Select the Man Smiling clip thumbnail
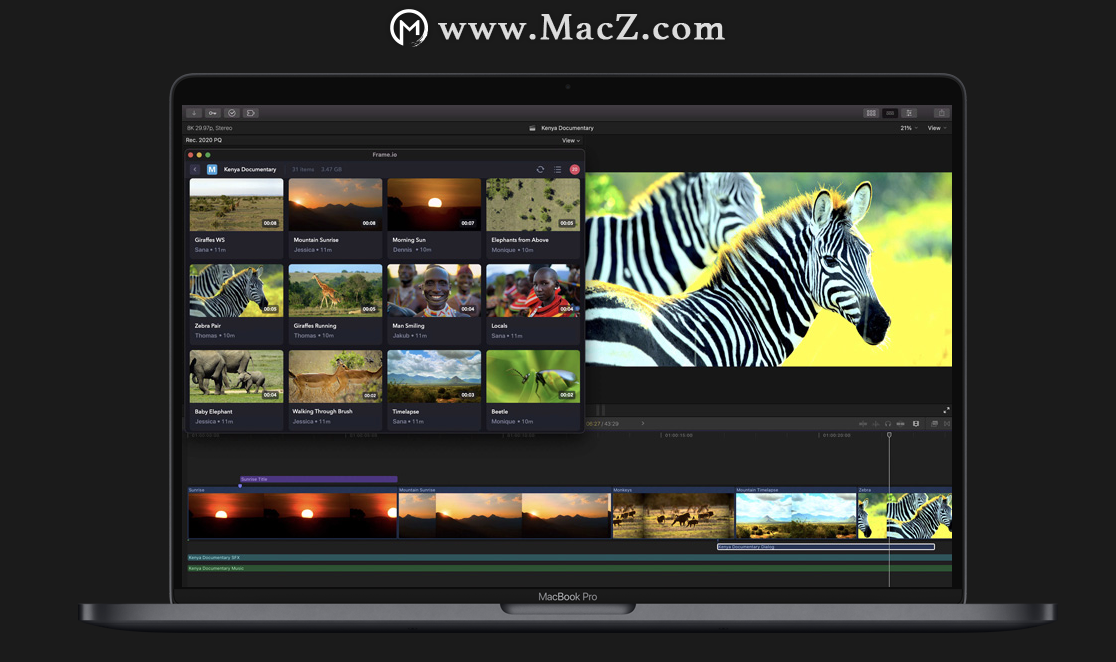This screenshot has height=662, width=1116. point(434,290)
